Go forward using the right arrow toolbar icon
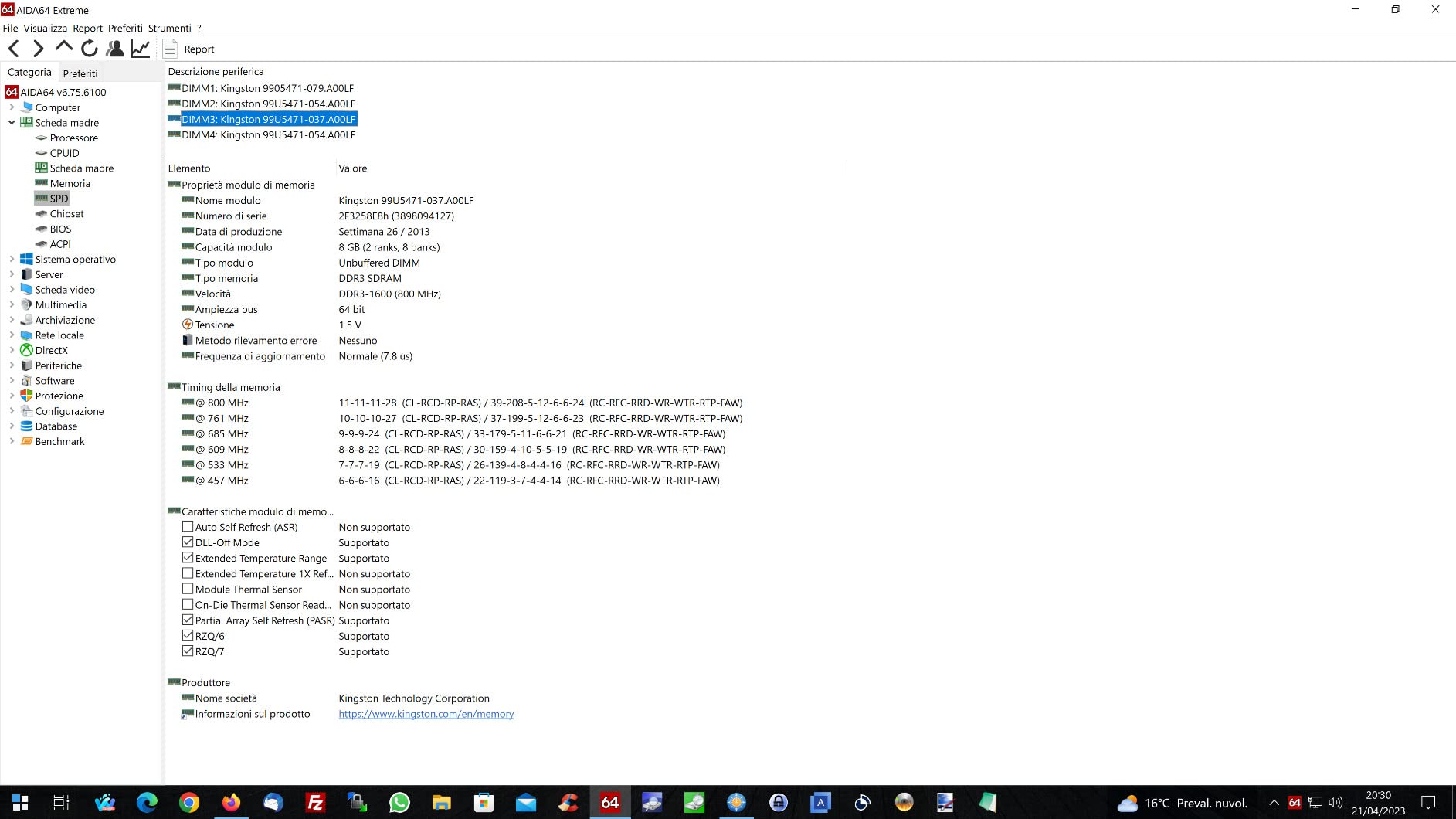 tap(38, 49)
